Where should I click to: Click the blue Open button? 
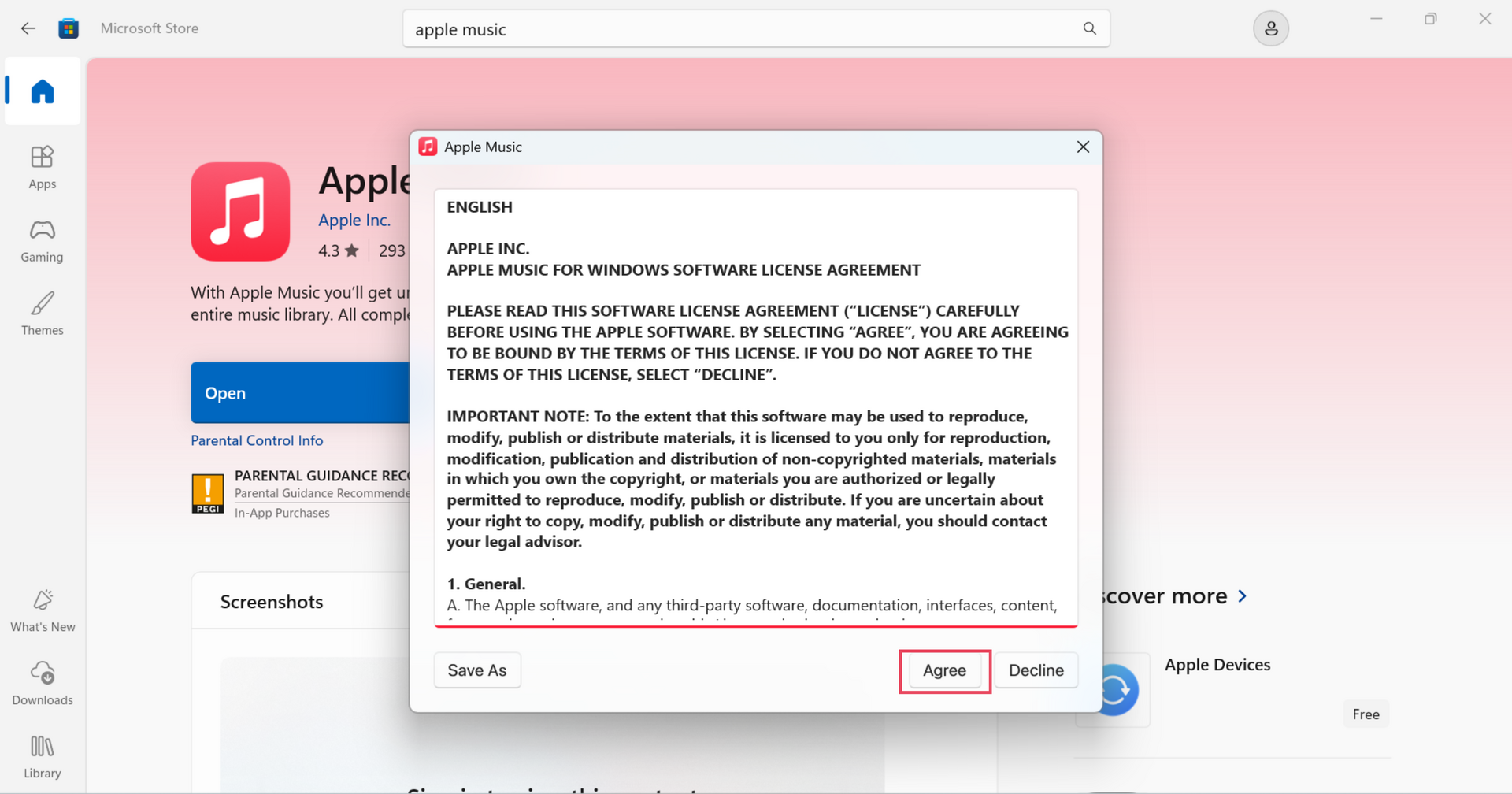(x=300, y=392)
